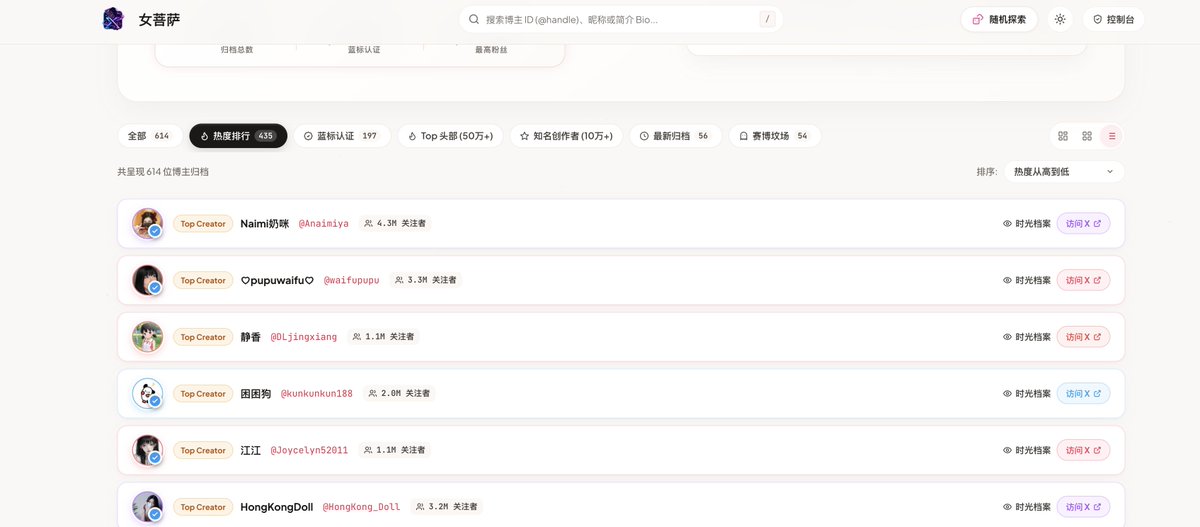The image size is (1200, 527).
Task: Open the @DLjingxiang handle link
Action: 304,337
